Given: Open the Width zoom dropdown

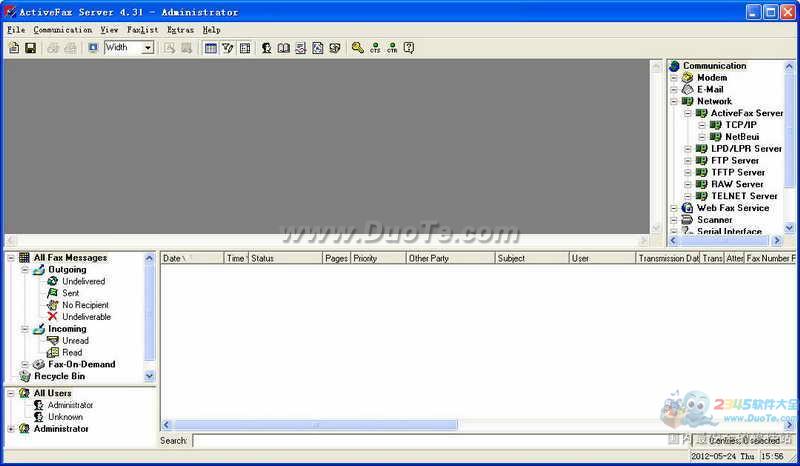Looking at the screenshot, I should [x=148, y=48].
